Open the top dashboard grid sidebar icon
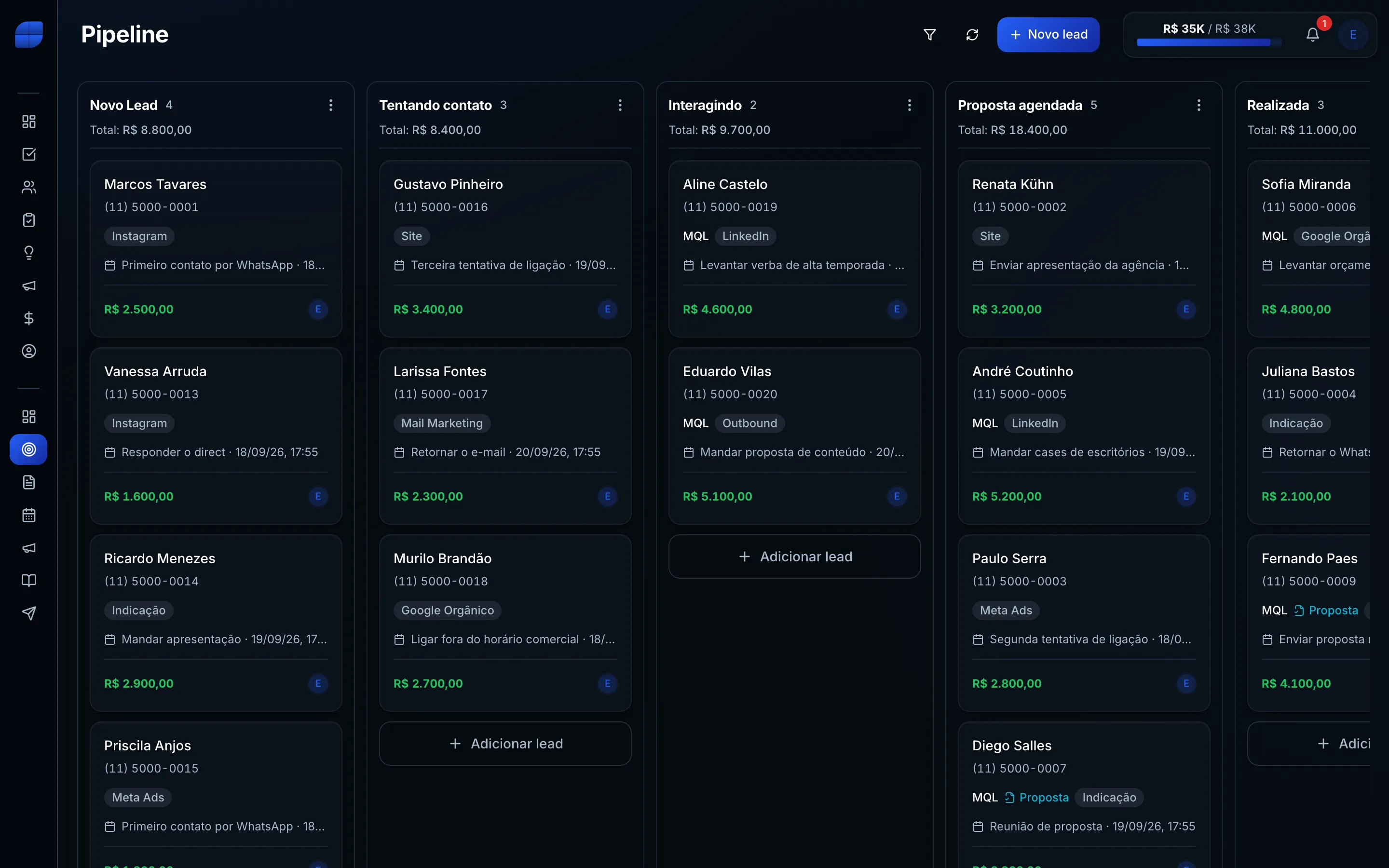The image size is (1389, 868). 29,121
